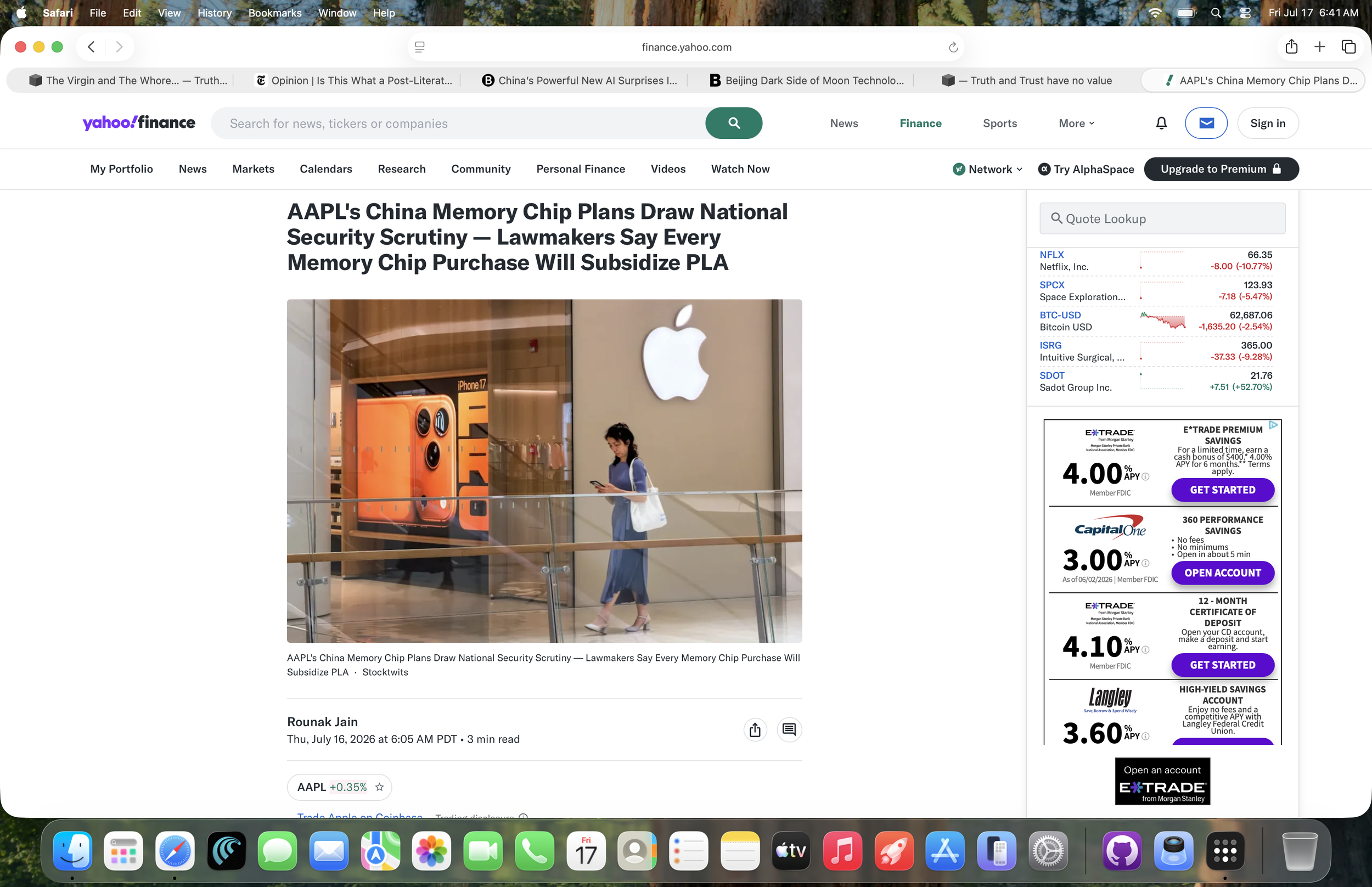Viewport: 1372px width, 887px height.
Task: Open the BTC-USD ticker link
Action: 1060,315
